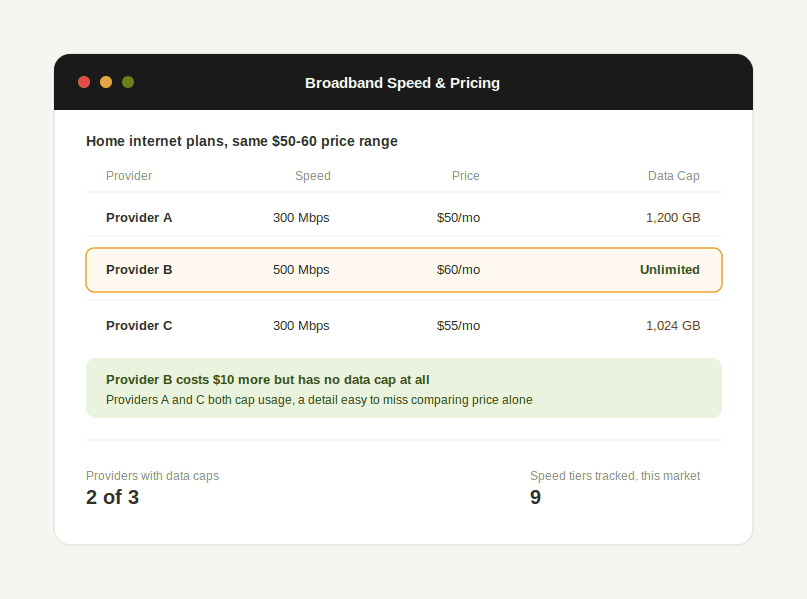The width and height of the screenshot is (807, 599).
Task: Select the Provider A name cell
Action: (x=139, y=218)
